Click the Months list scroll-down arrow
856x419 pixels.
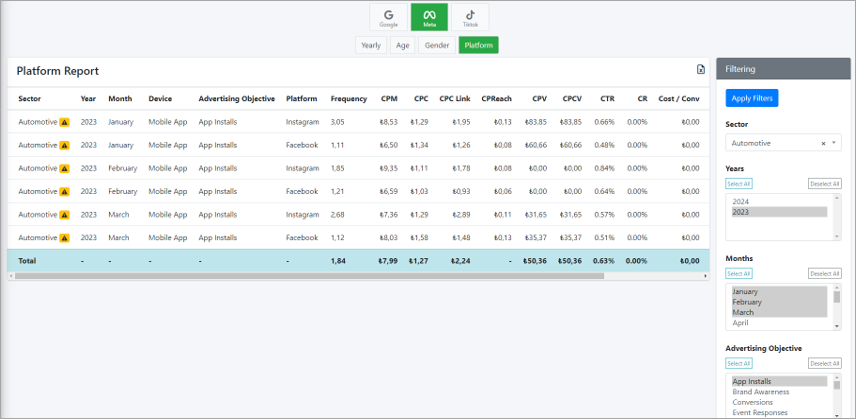coord(837,326)
